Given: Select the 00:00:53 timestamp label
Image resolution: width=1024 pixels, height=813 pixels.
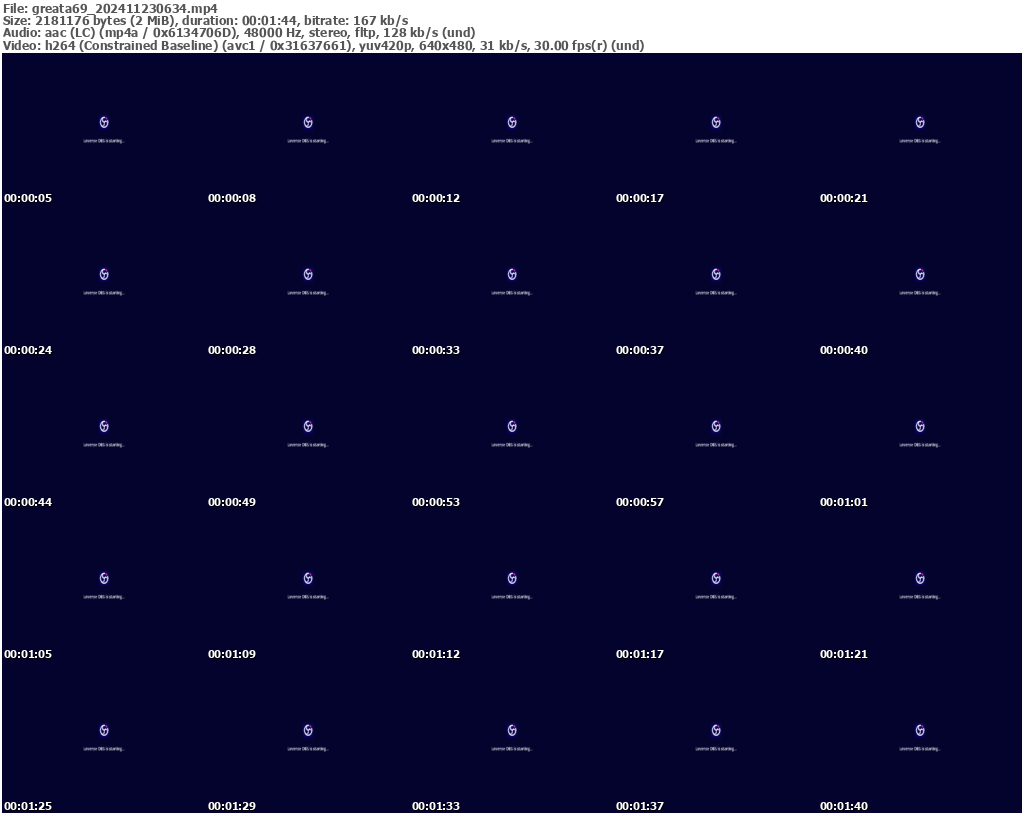Looking at the screenshot, I should point(436,502).
